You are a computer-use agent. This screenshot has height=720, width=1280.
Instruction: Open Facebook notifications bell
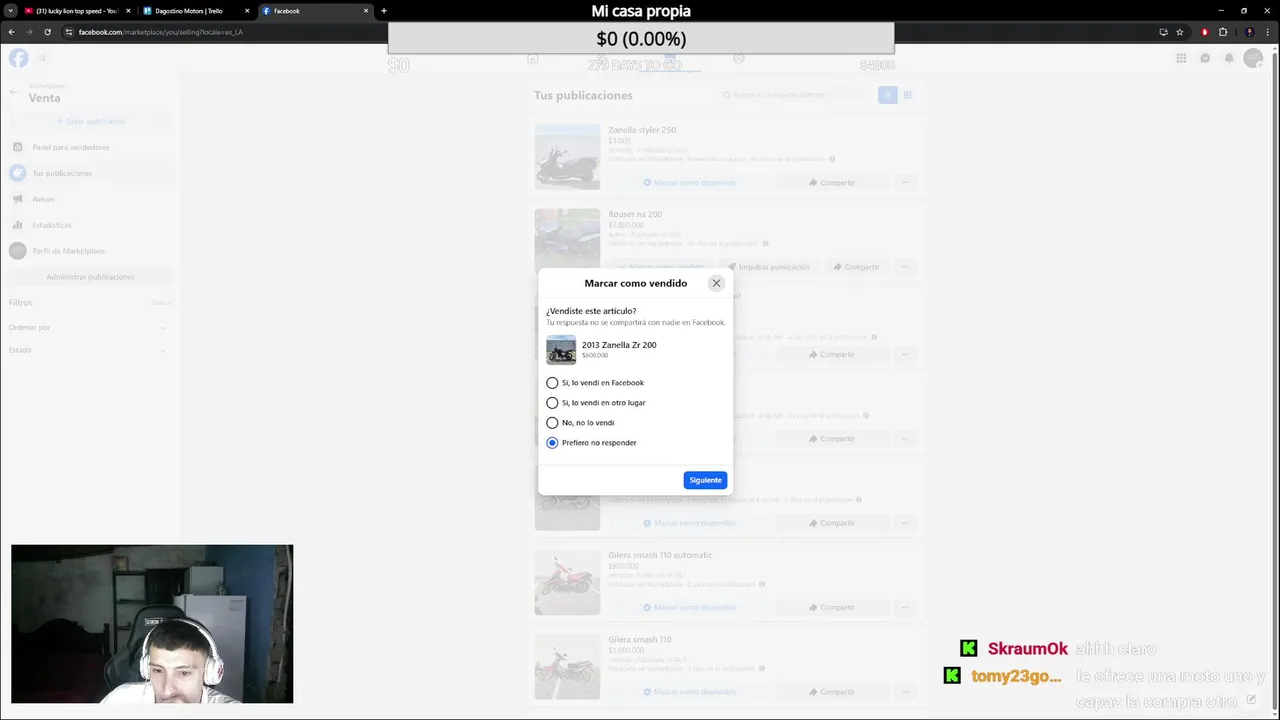pyautogui.click(x=1229, y=58)
